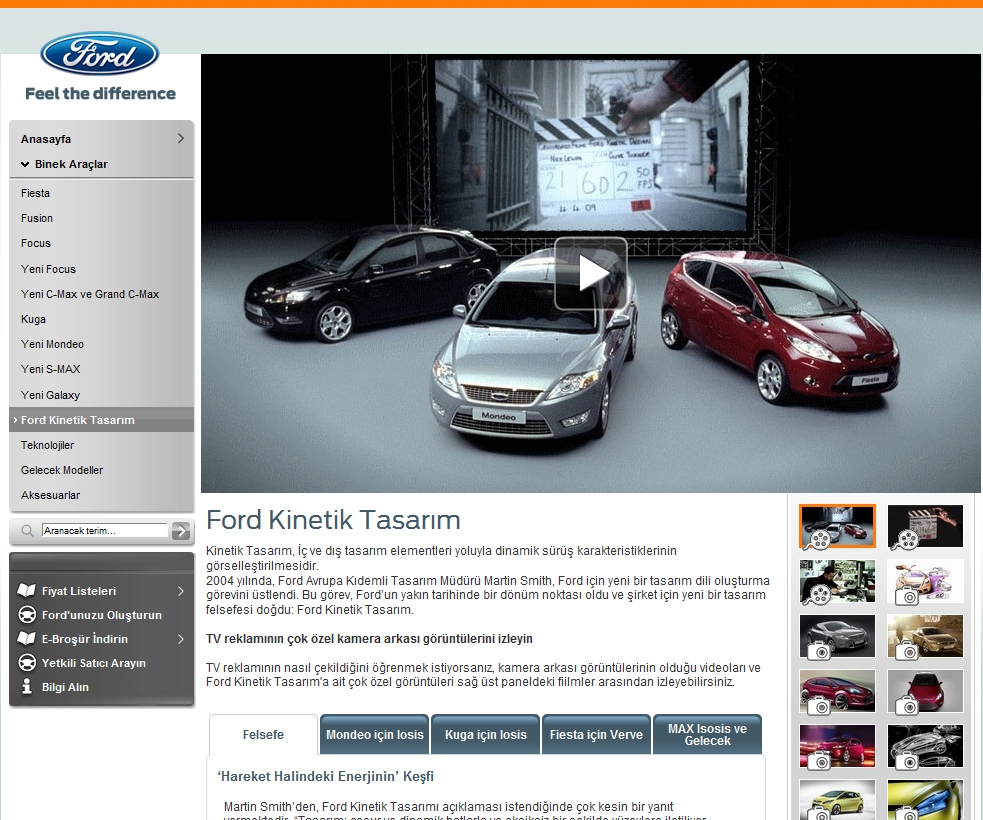The image size is (983, 820).
Task: Open the clapperboard video thumbnail
Action: point(925,526)
